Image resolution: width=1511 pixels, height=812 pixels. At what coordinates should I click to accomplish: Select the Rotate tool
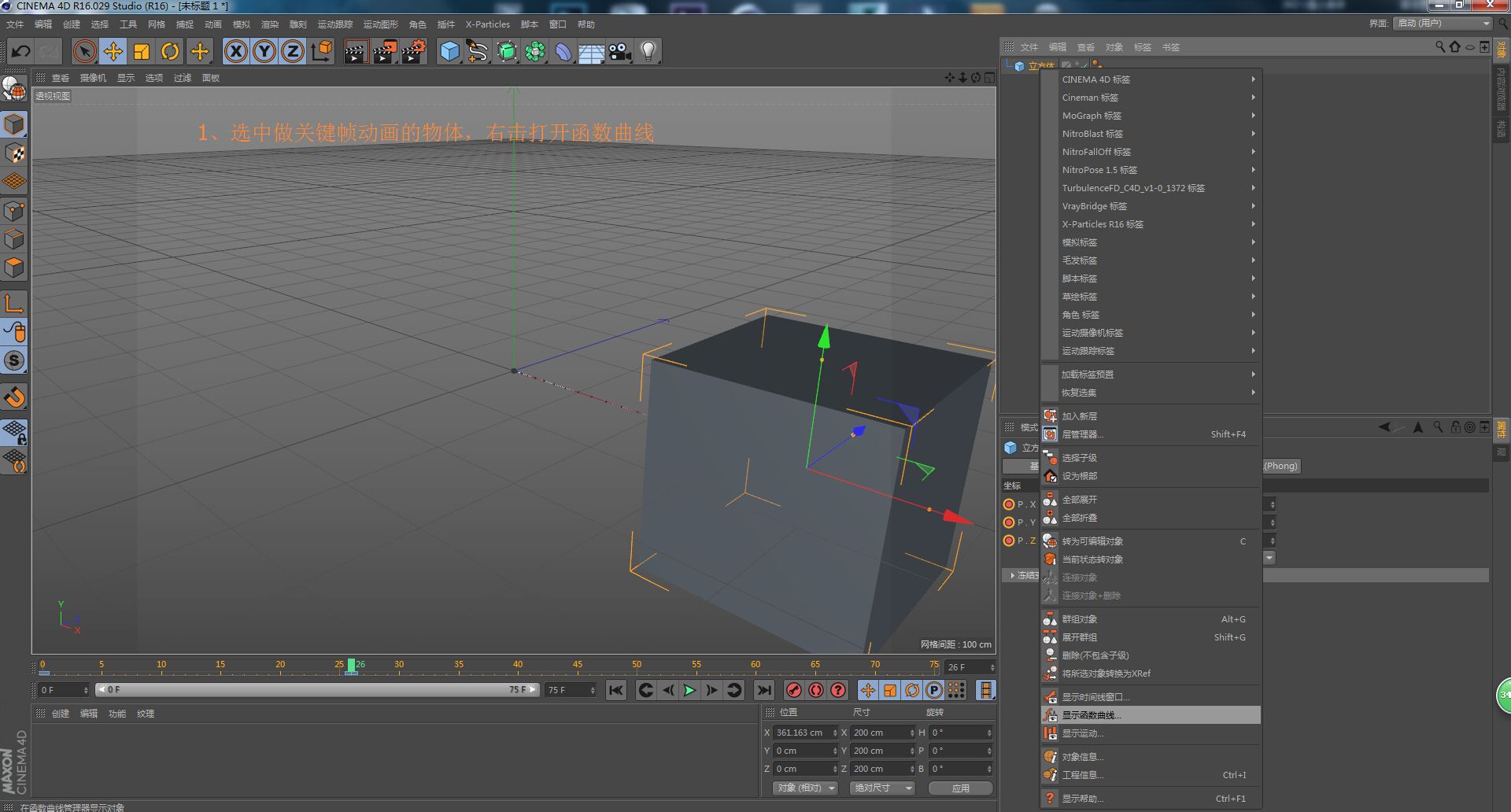(x=170, y=52)
